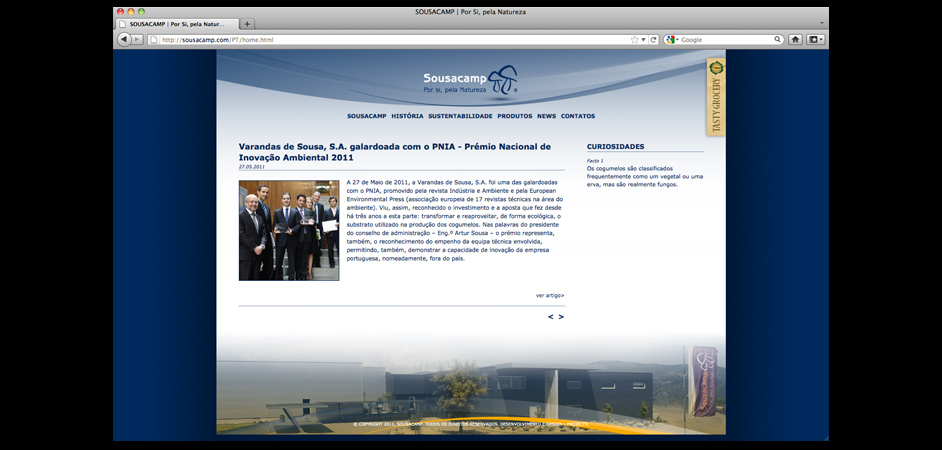The image size is (942, 450).
Task: Click the reload page icon
Action: point(653,39)
